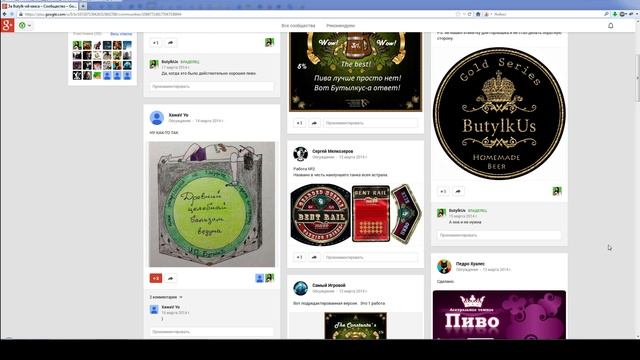Open The Constanta's label image
Image resolution: width=640 pixels, height=360 pixels.
tap(356, 326)
